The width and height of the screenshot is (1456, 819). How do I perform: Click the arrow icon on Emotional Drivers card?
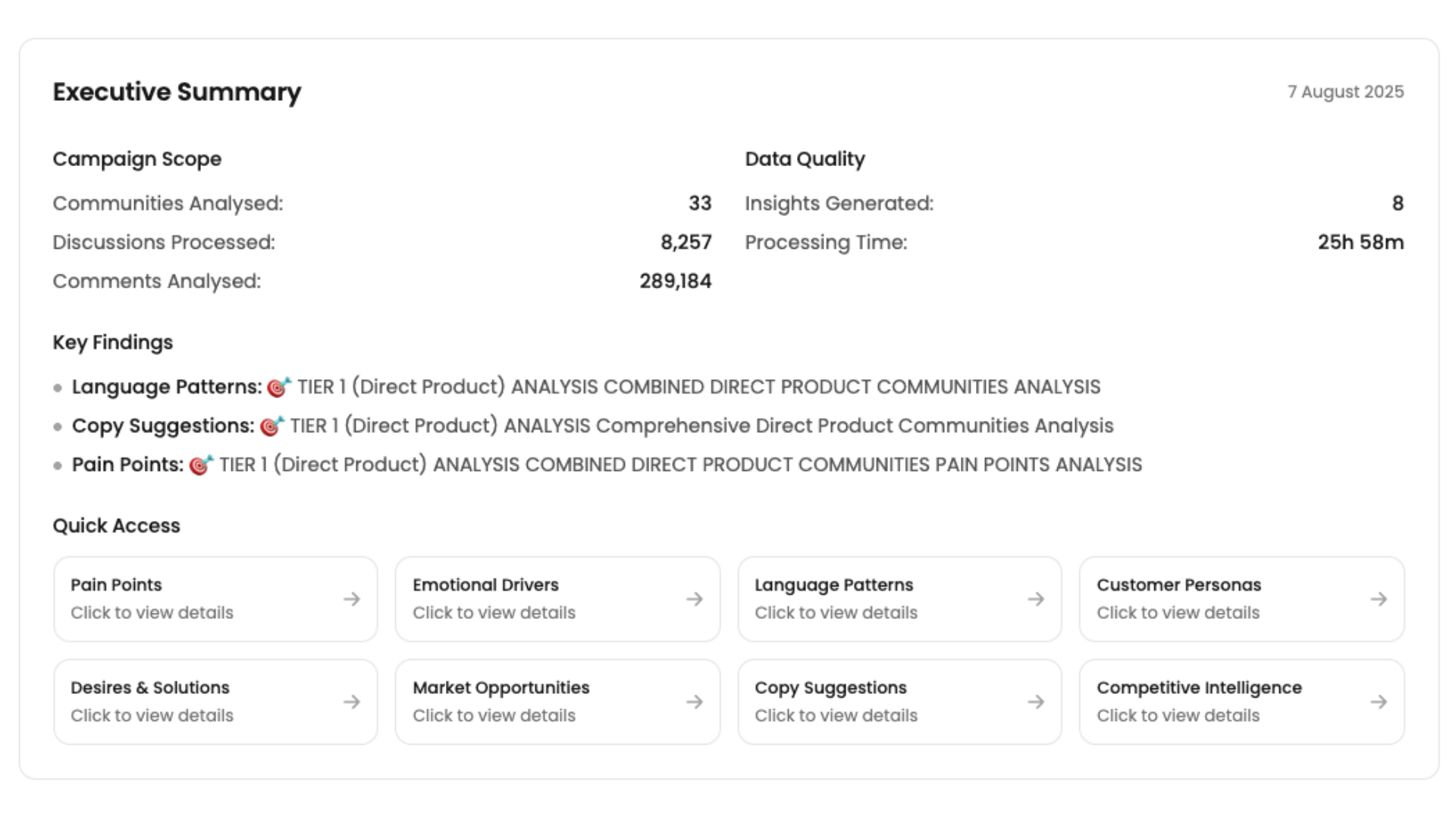[694, 599]
